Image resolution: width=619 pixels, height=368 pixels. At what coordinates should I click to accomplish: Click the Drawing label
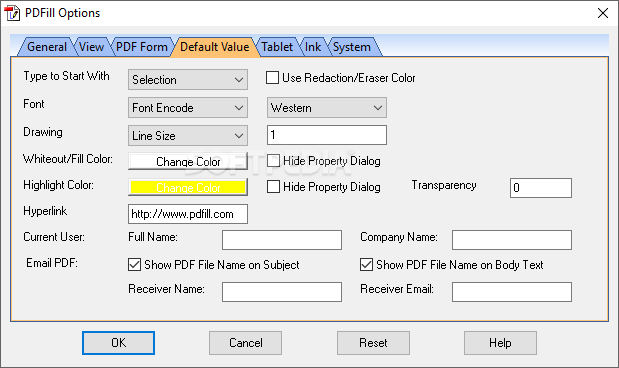click(43, 132)
